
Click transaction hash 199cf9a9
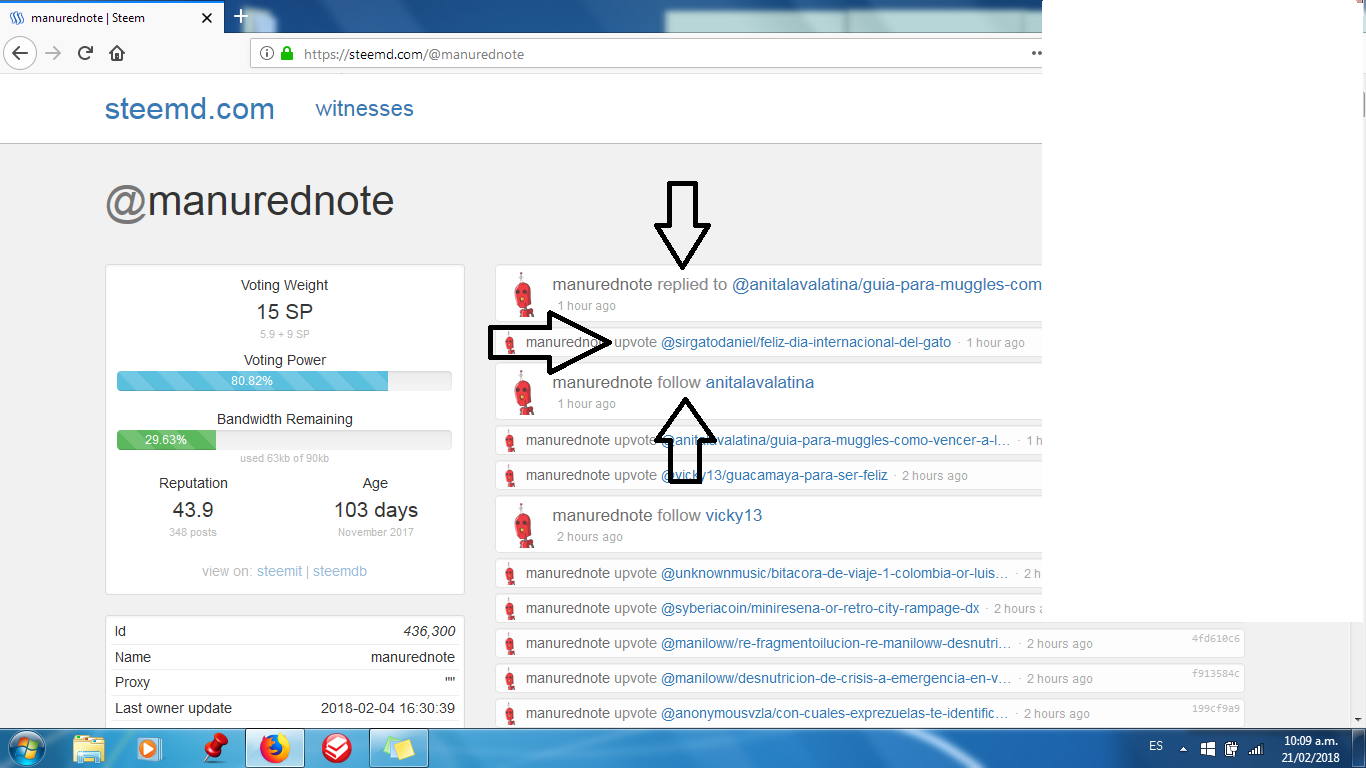click(x=1215, y=709)
